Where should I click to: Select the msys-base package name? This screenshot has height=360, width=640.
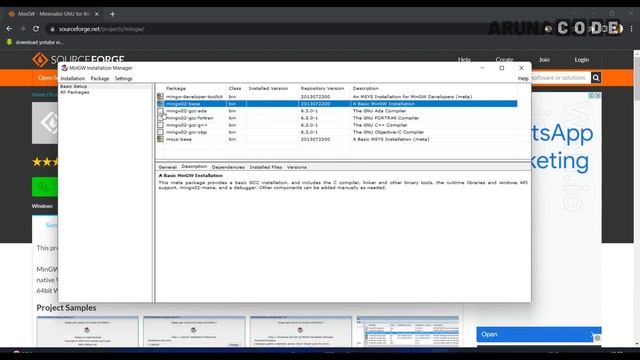pyautogui.click(x=179, y=139)
